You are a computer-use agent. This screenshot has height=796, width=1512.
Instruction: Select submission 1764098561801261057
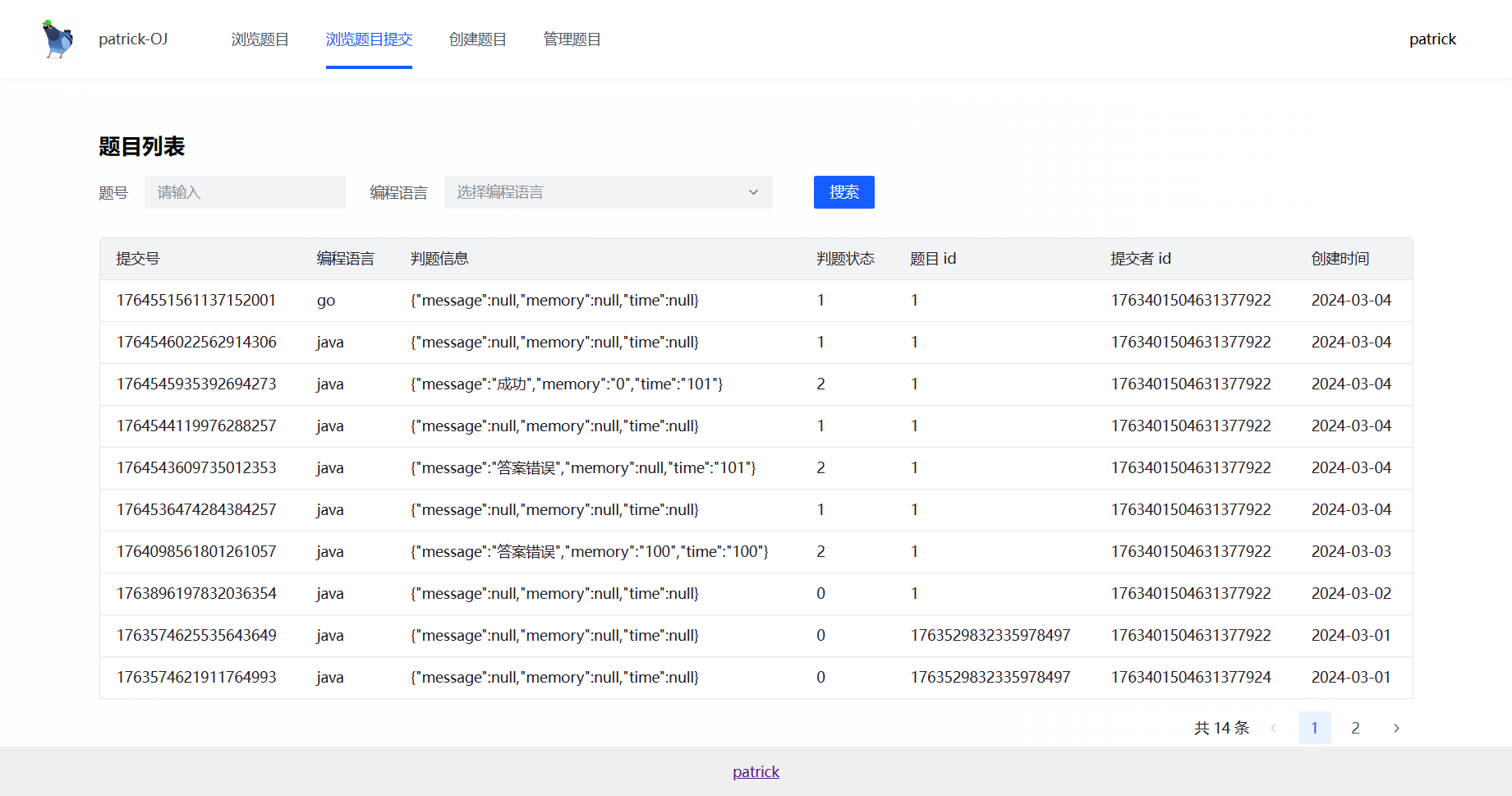click(x=196, y=551)
